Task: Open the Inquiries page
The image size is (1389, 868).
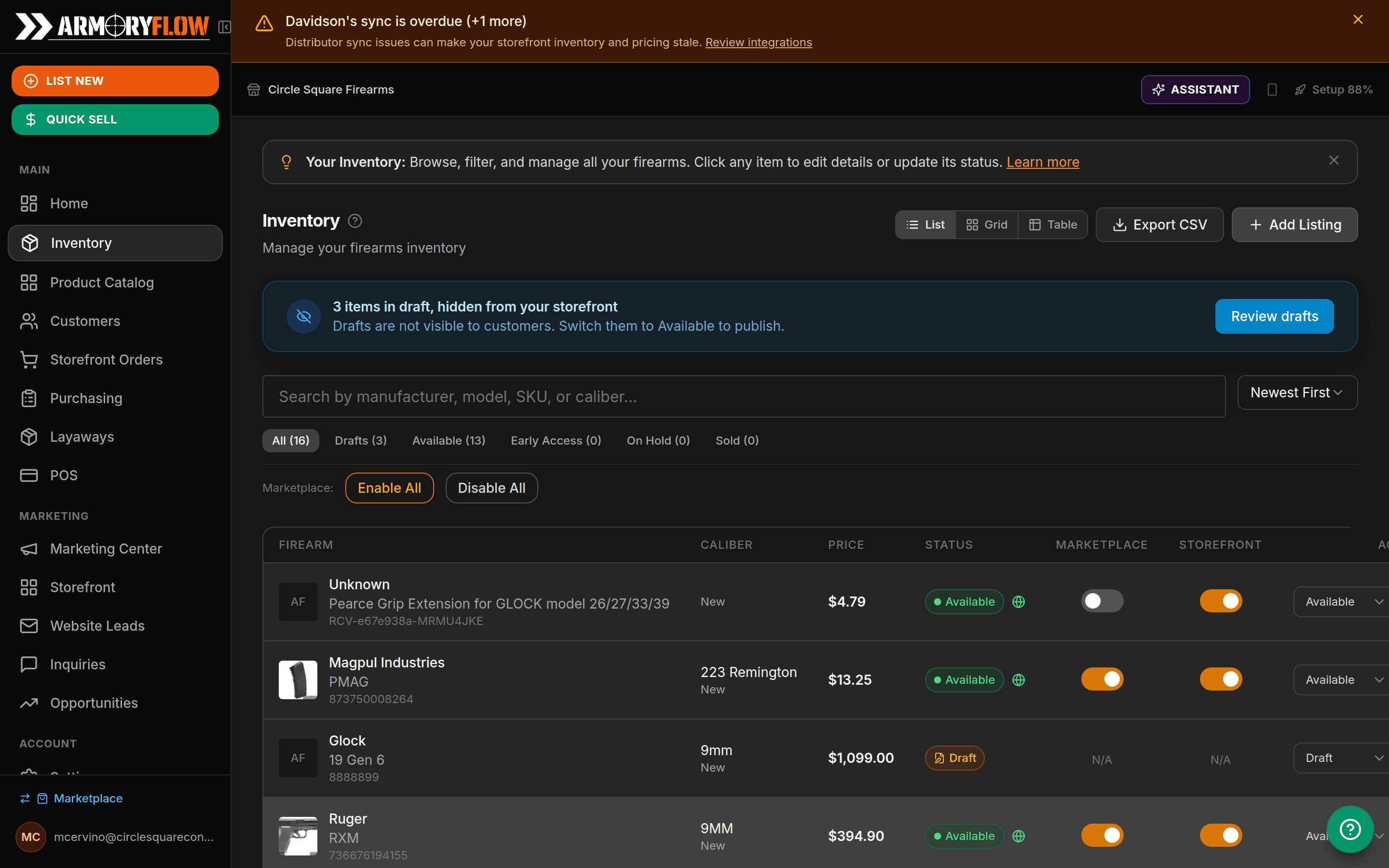Action: [115, 664]
